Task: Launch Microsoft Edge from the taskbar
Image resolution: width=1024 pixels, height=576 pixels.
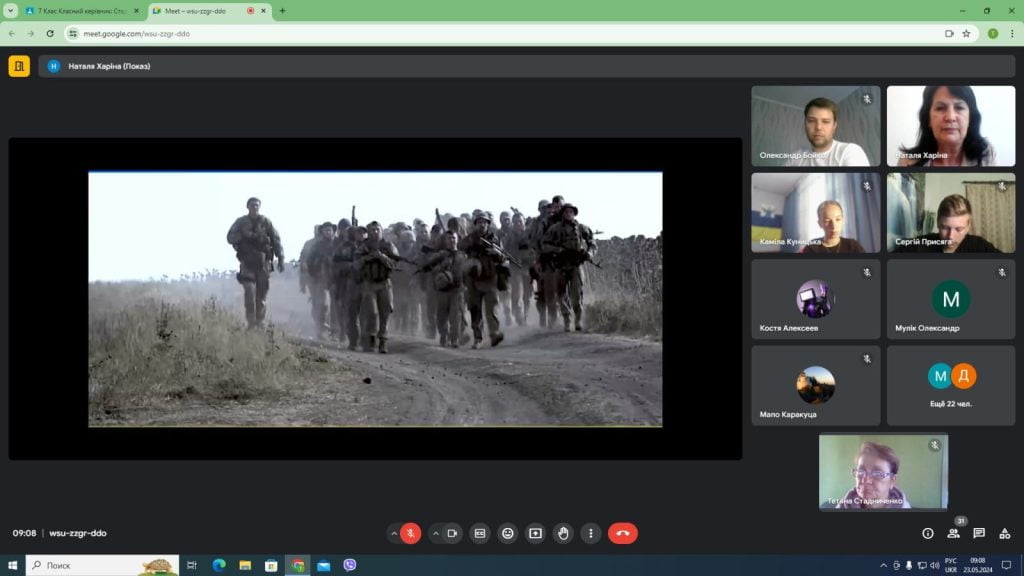Action: [x=219, y=566]
